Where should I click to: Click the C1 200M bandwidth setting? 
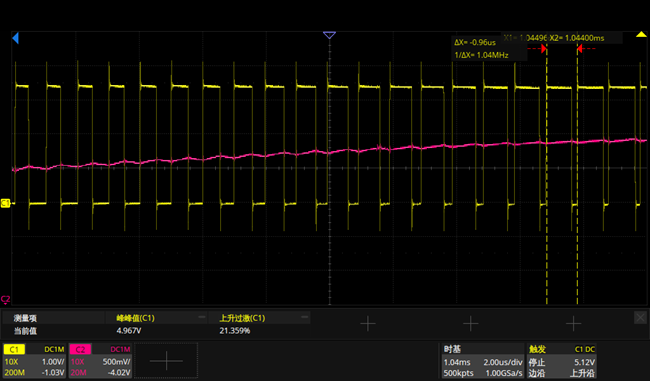(15, 372)
